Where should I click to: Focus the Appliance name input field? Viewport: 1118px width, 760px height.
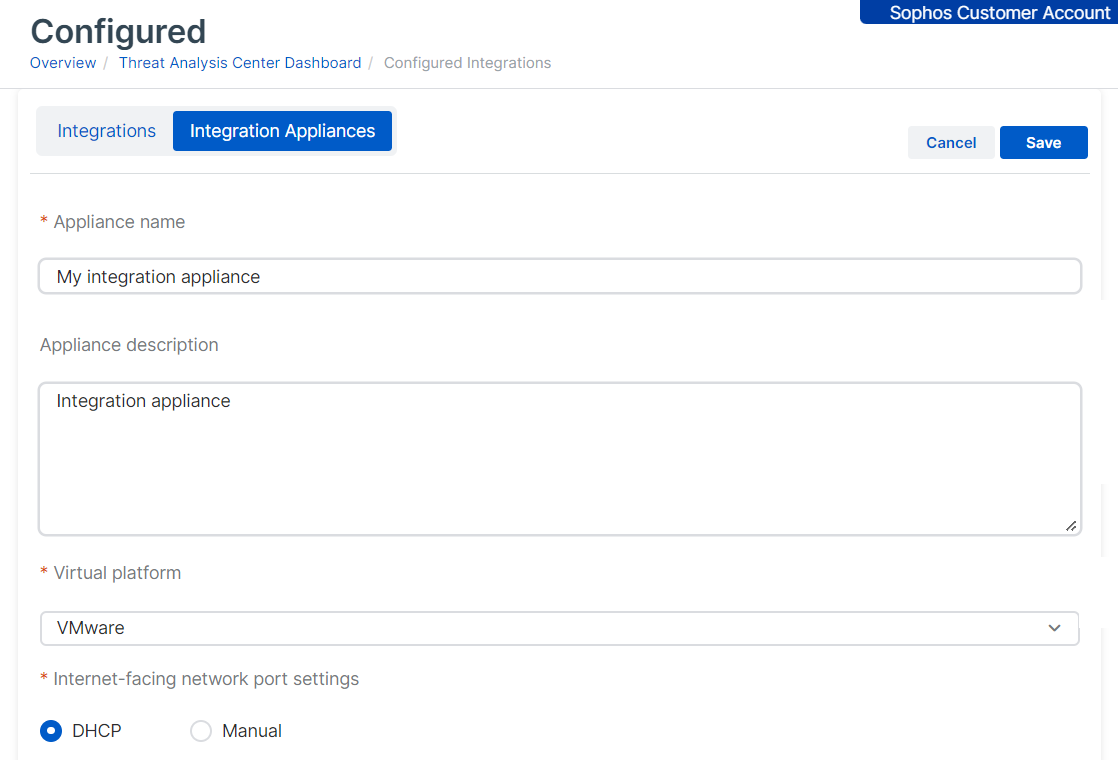click(x=560, y=277)
